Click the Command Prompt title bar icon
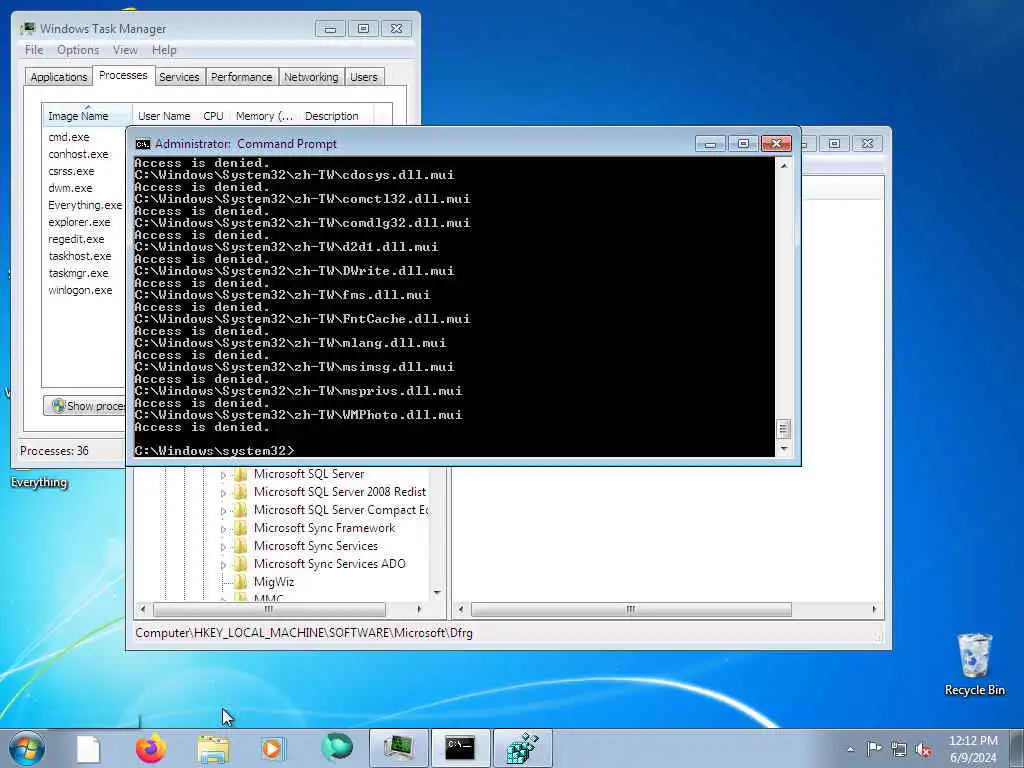 point(142,144)
